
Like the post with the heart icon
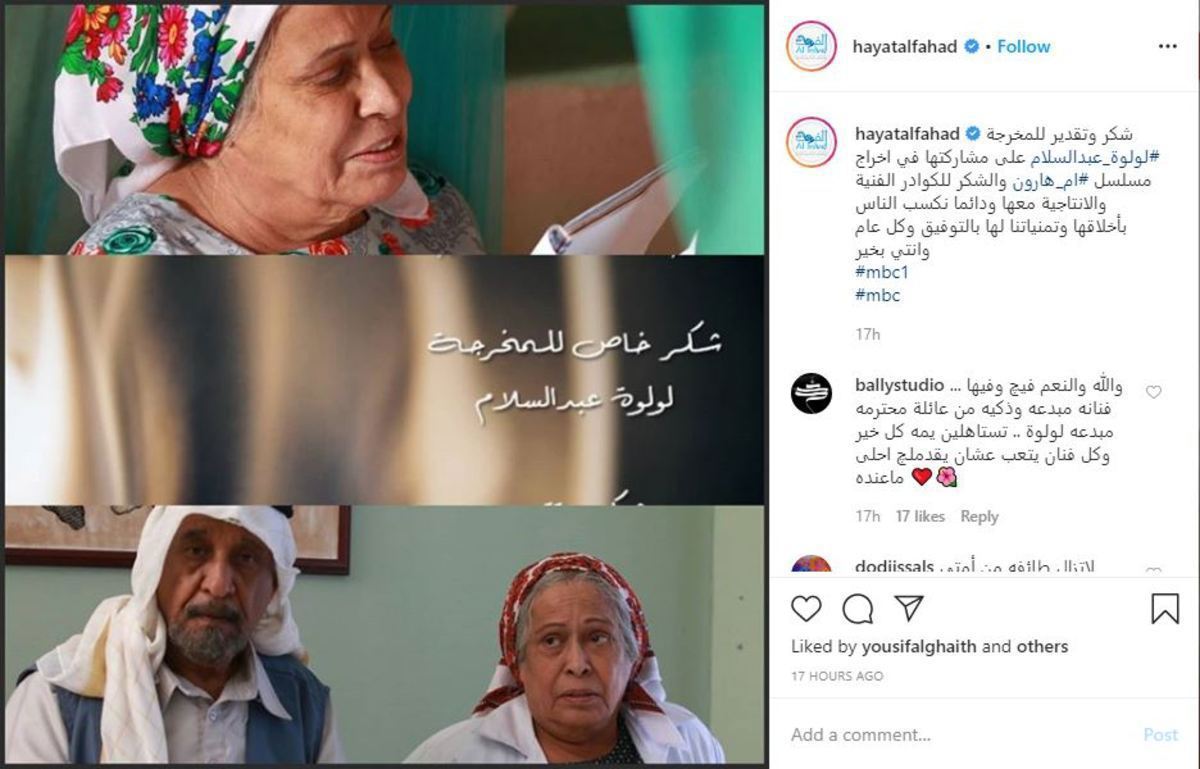pyautogui.click(x=806, y=608)
